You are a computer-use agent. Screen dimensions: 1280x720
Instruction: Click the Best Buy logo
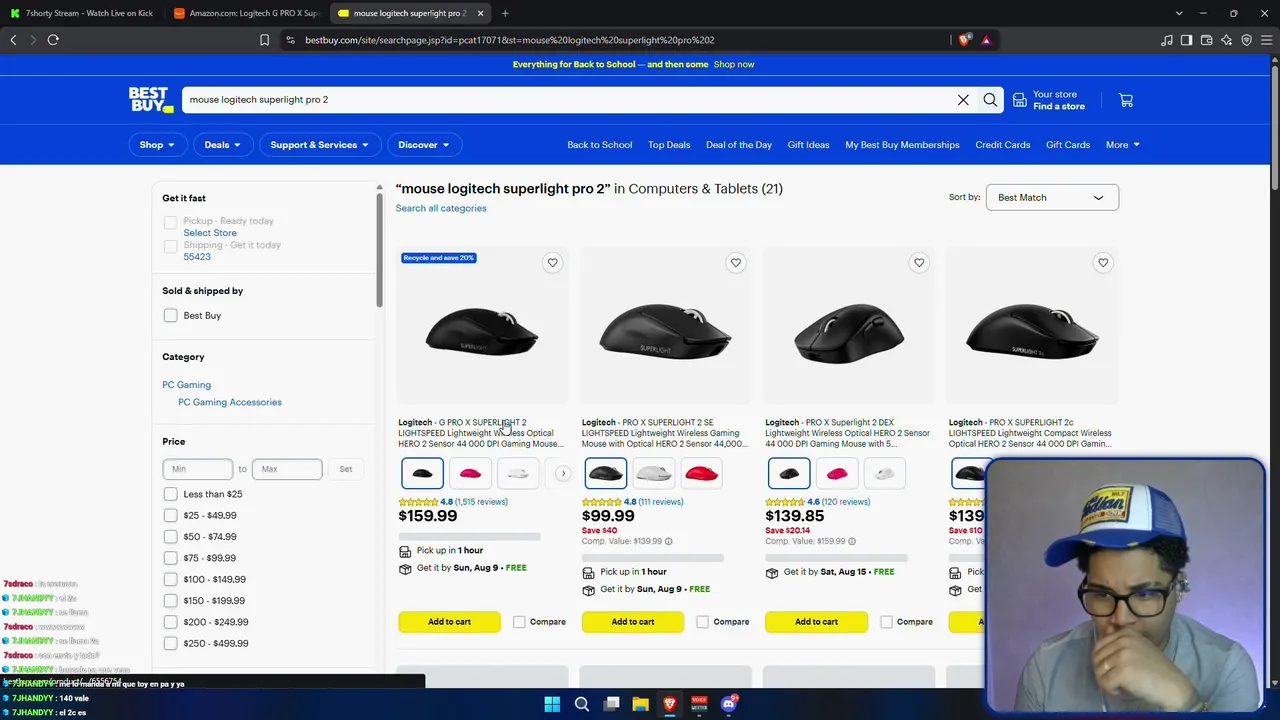click(150, 100)
